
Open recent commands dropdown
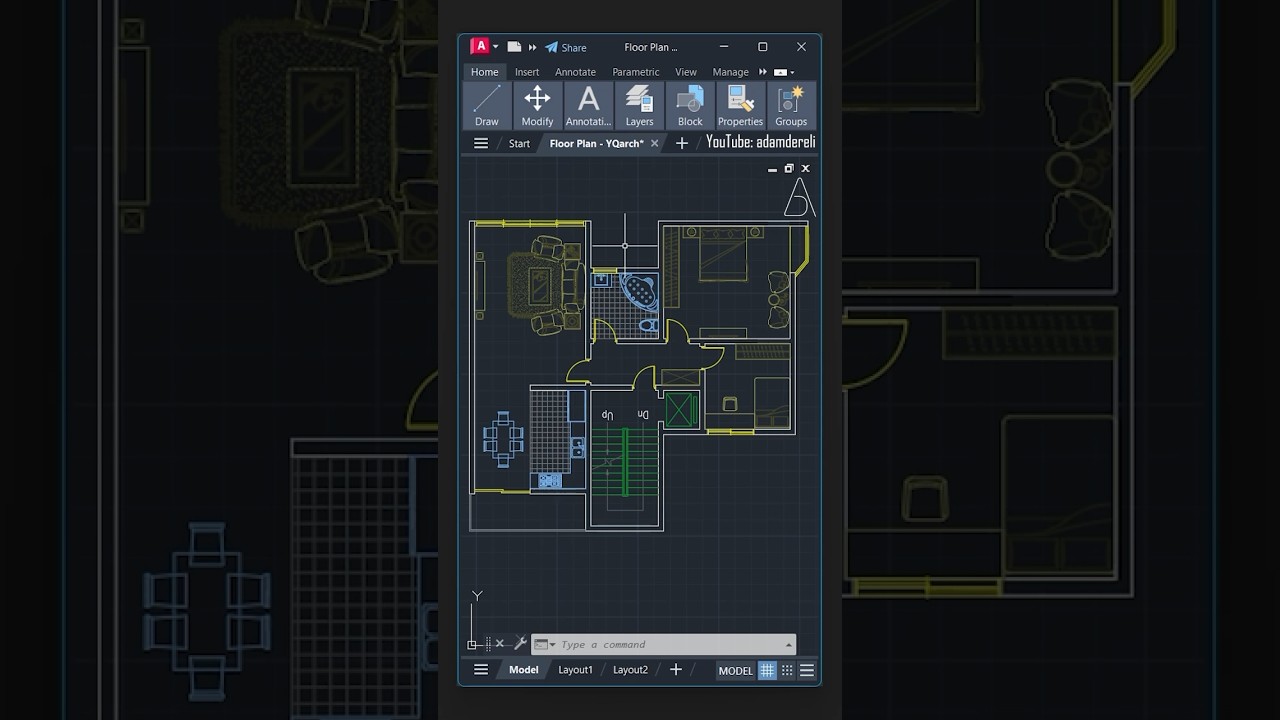(x=545, y=645)
